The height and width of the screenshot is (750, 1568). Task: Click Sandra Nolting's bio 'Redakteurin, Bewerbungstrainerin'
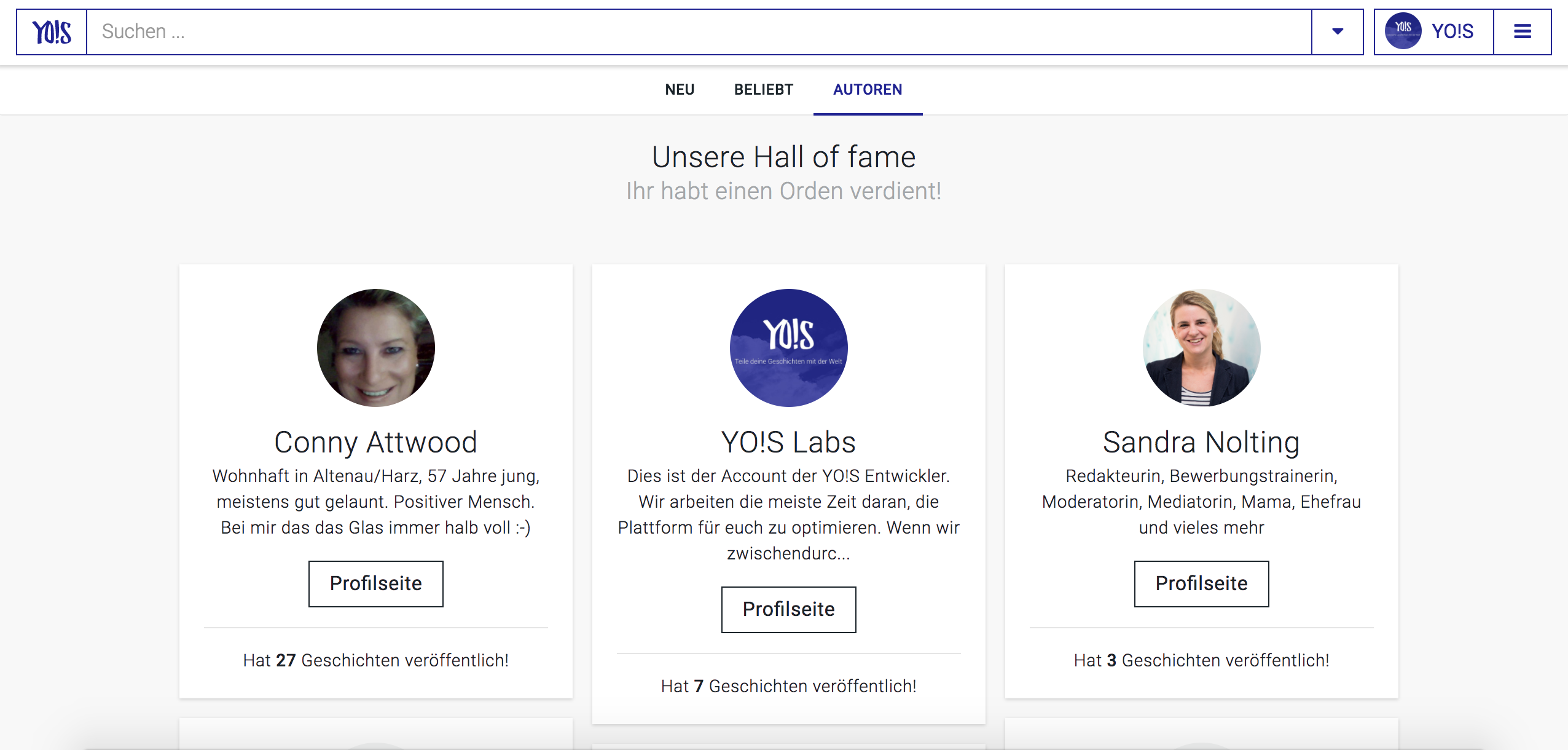(1202, 502)
